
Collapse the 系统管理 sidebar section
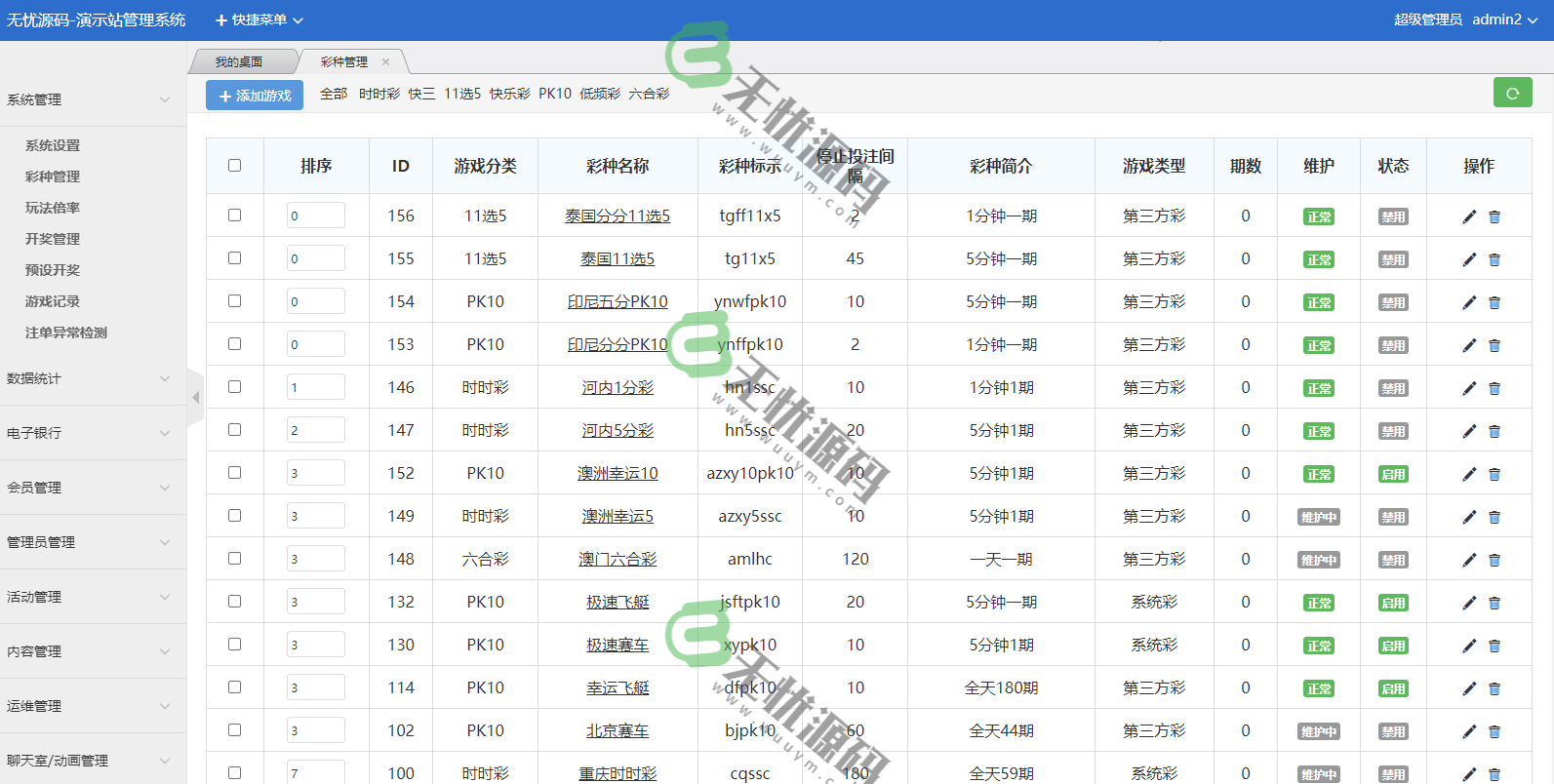93,99
